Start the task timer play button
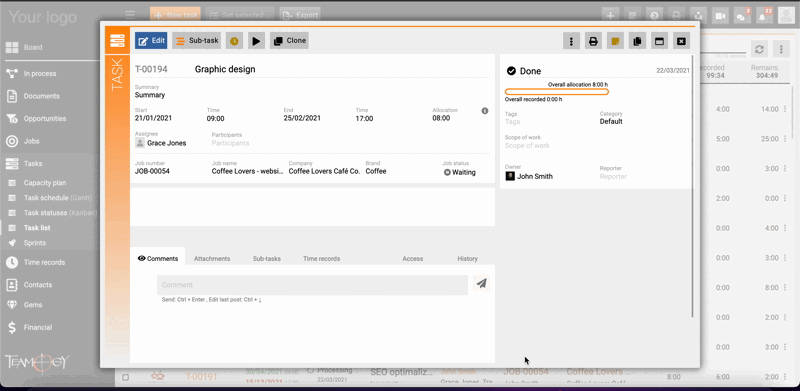 [x=257, y=41]
